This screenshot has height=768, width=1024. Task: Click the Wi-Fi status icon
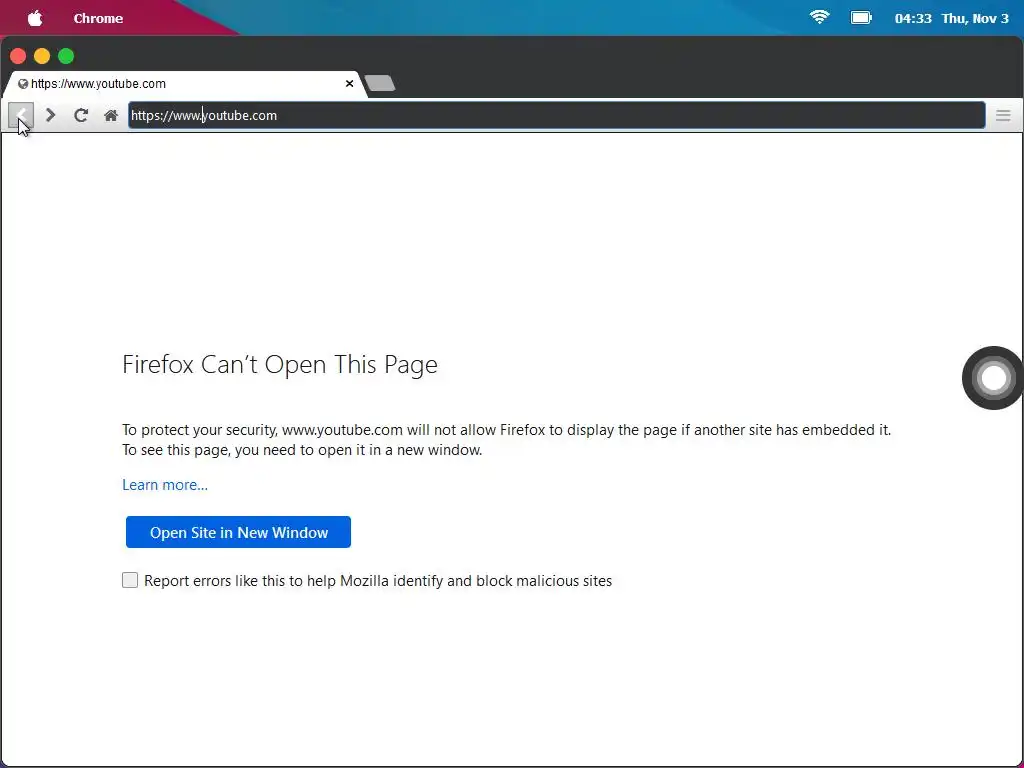820,18
